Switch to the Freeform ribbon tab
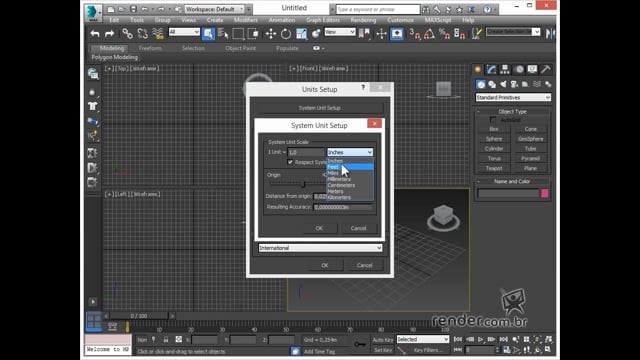Viewport: 640px width, 360px height. click(150, 48)
